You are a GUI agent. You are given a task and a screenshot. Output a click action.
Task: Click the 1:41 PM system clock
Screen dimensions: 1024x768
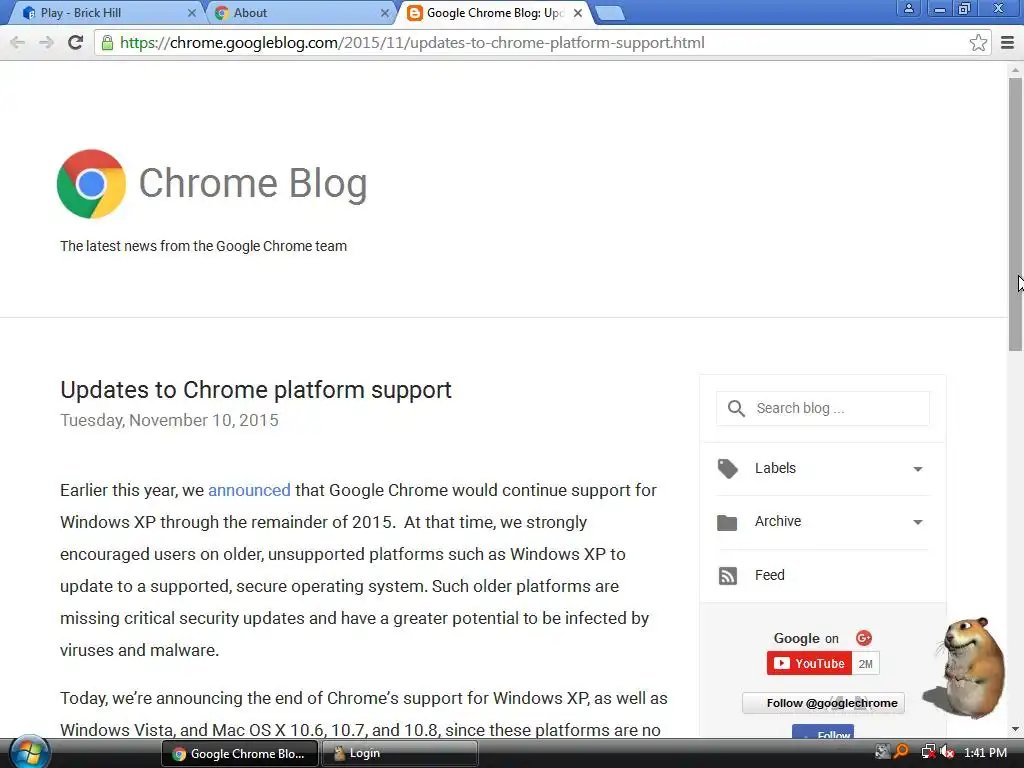(985, 753)
